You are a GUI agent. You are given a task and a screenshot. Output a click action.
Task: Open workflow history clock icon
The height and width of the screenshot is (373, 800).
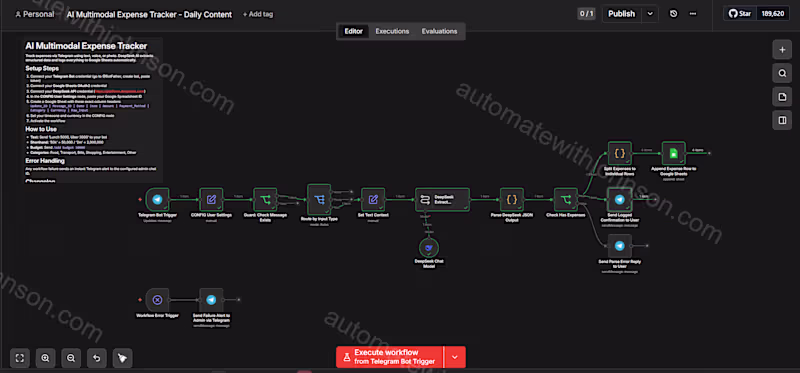point(673,14)
